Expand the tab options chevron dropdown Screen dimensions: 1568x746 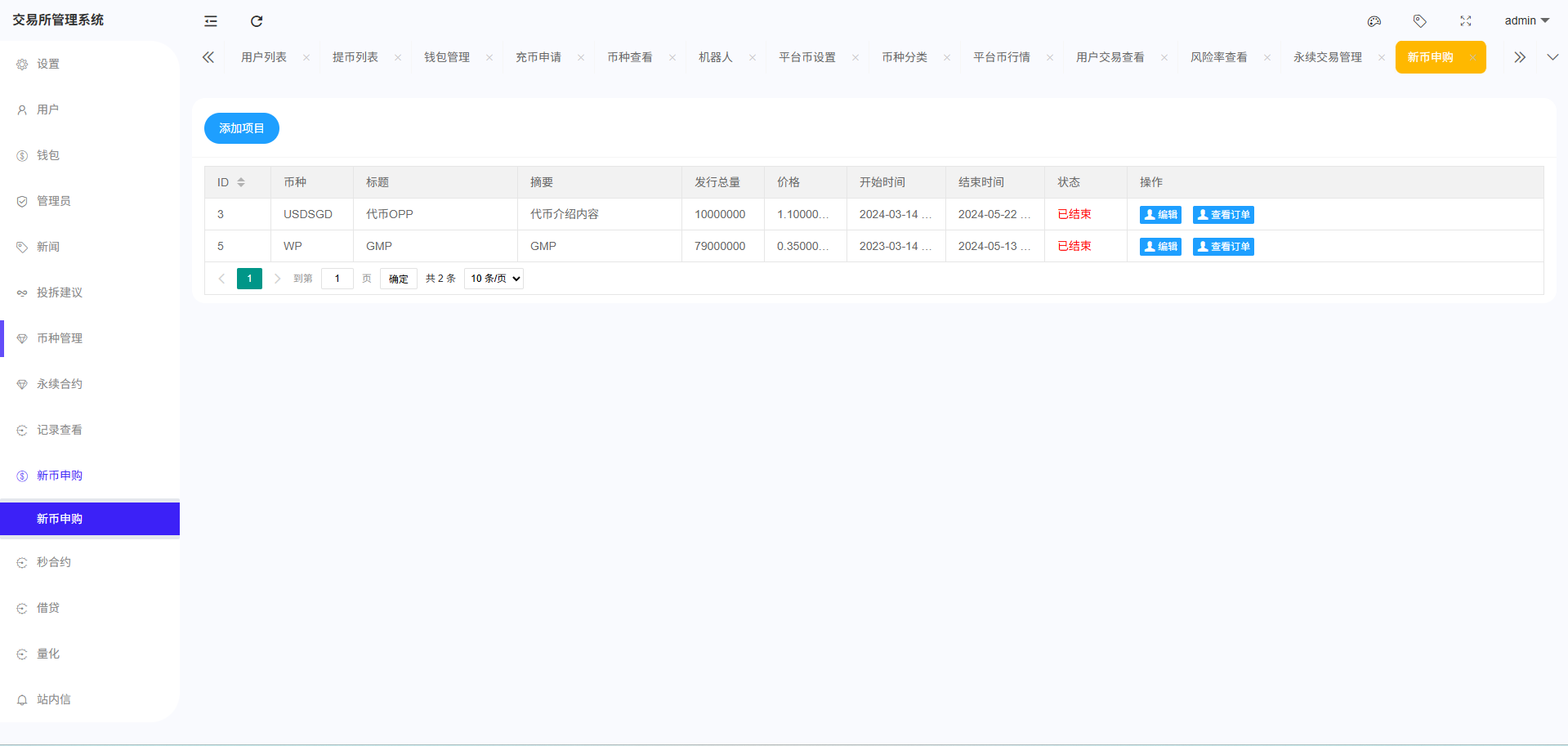[x=1552, y=57]
